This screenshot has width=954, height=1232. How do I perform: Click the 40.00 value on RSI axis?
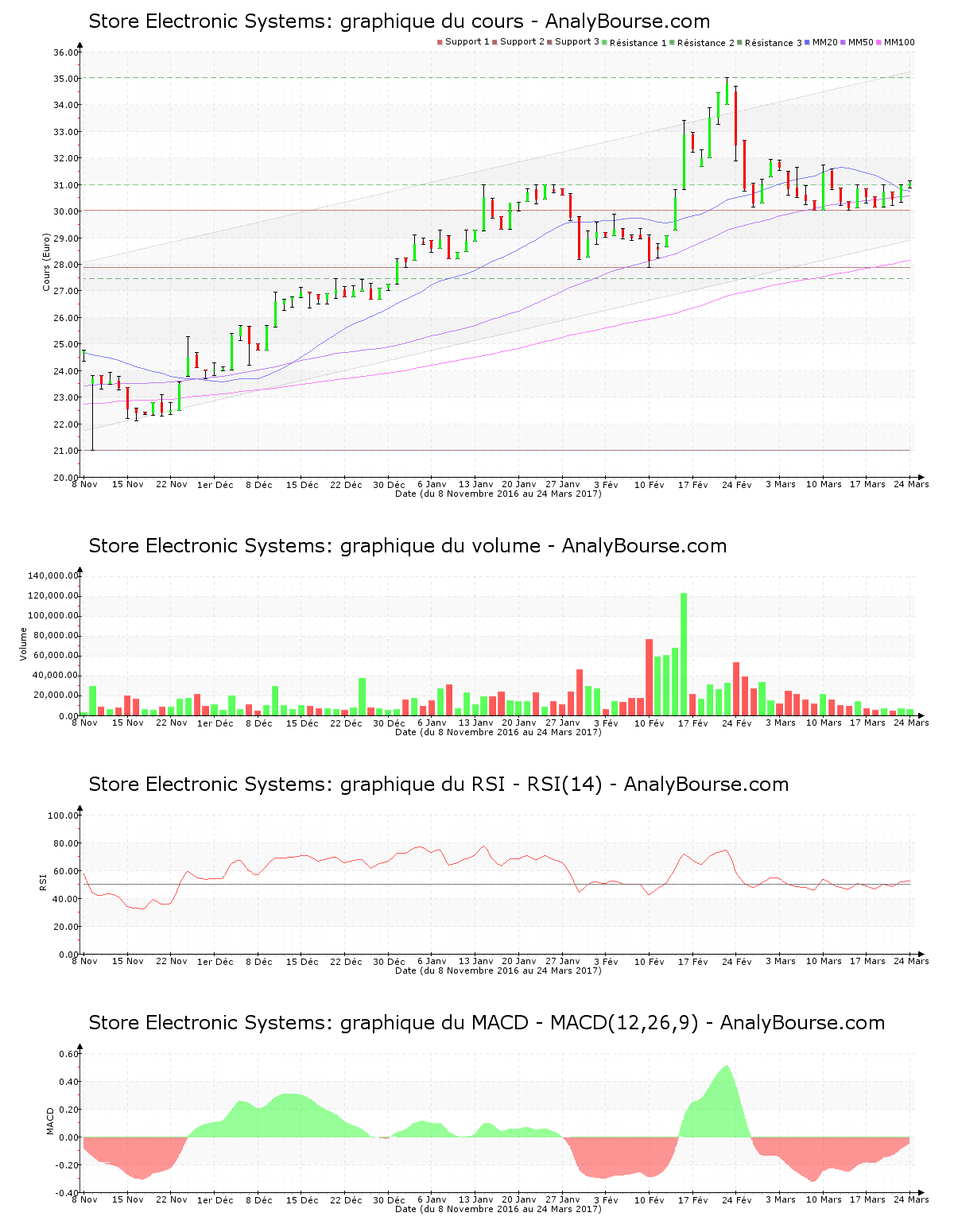pyautogui.click(x=66, y=899)
